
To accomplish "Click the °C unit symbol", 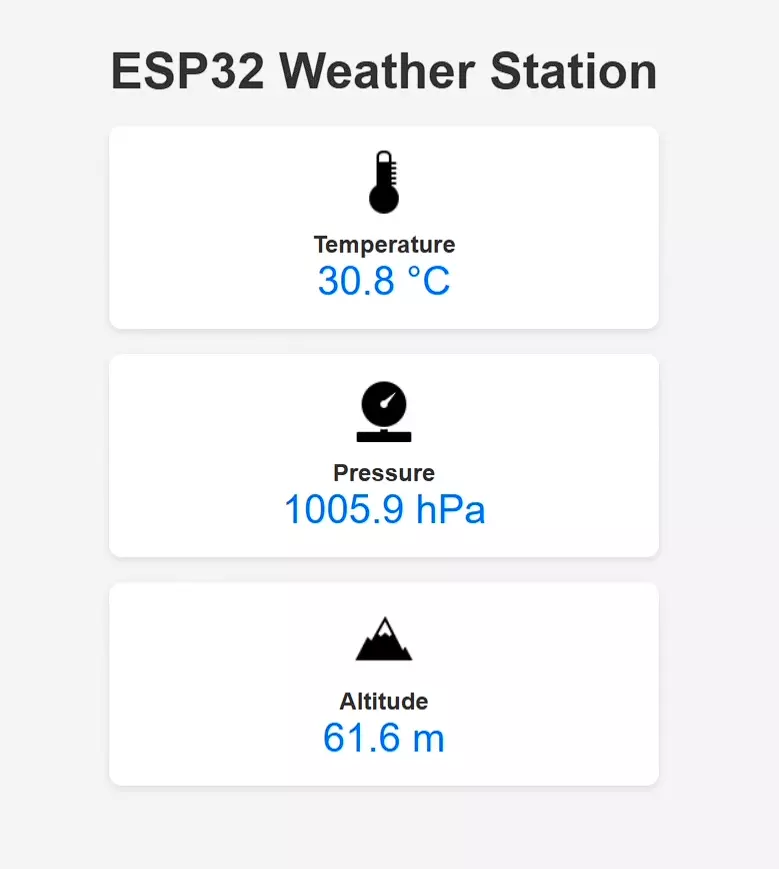I will tap(429, 280).
